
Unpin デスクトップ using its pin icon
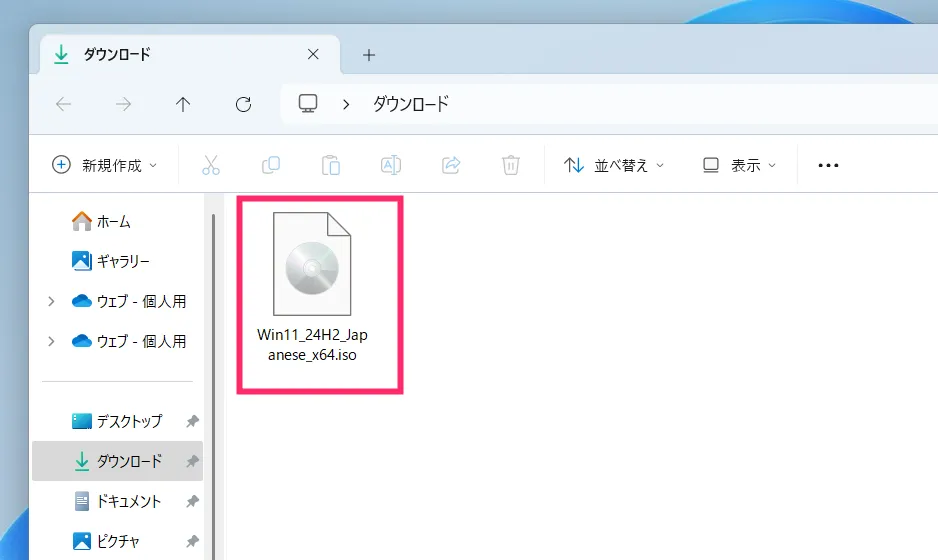(x=192, y=421)
